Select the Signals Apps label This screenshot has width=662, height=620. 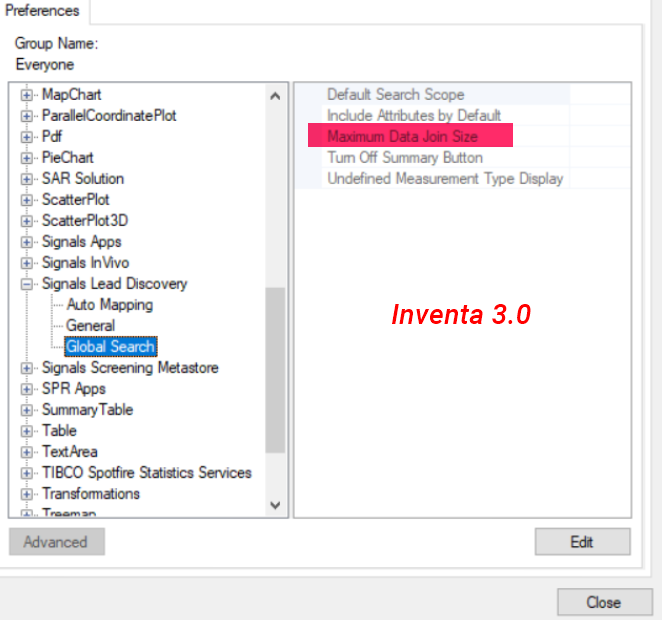coord(81,242)
